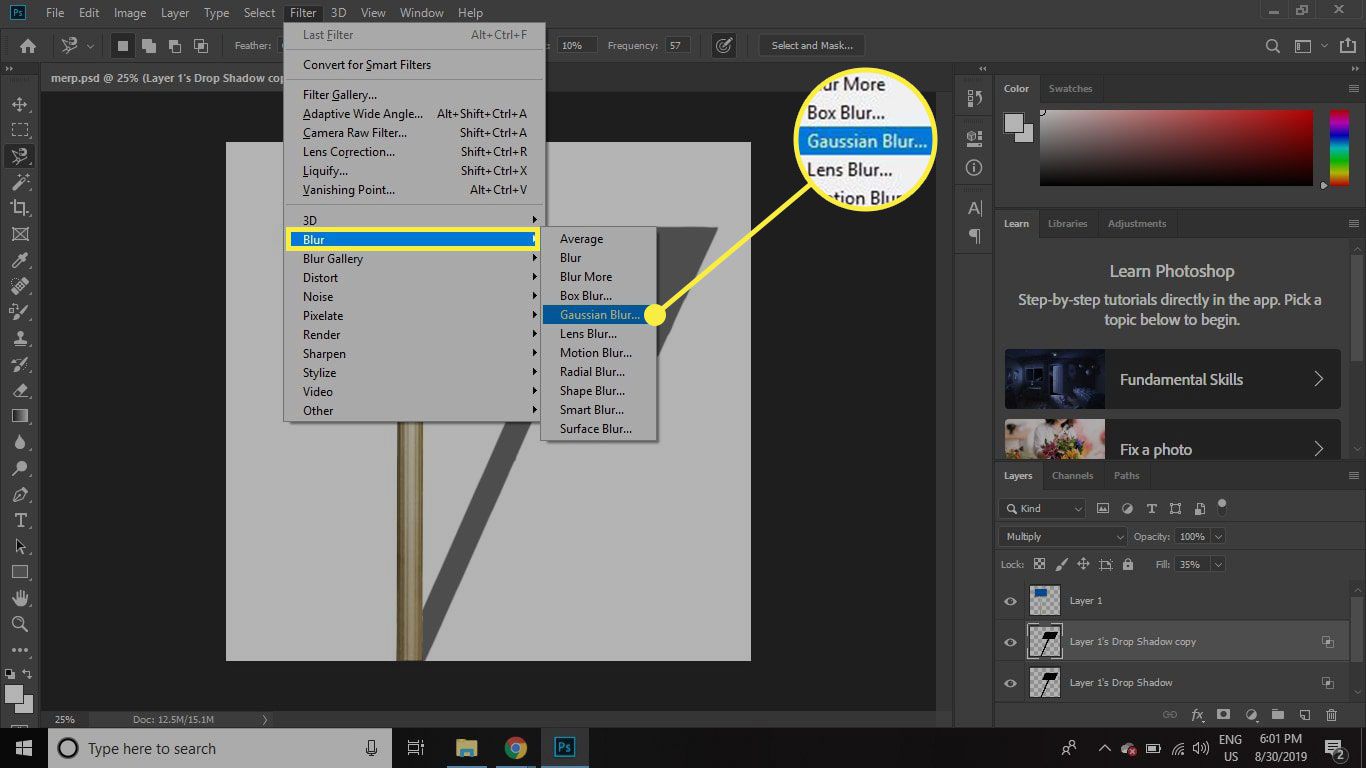Select the Clone Stamp tool
Viewport: 1366px width, 768px height.
tap(19, 338)
